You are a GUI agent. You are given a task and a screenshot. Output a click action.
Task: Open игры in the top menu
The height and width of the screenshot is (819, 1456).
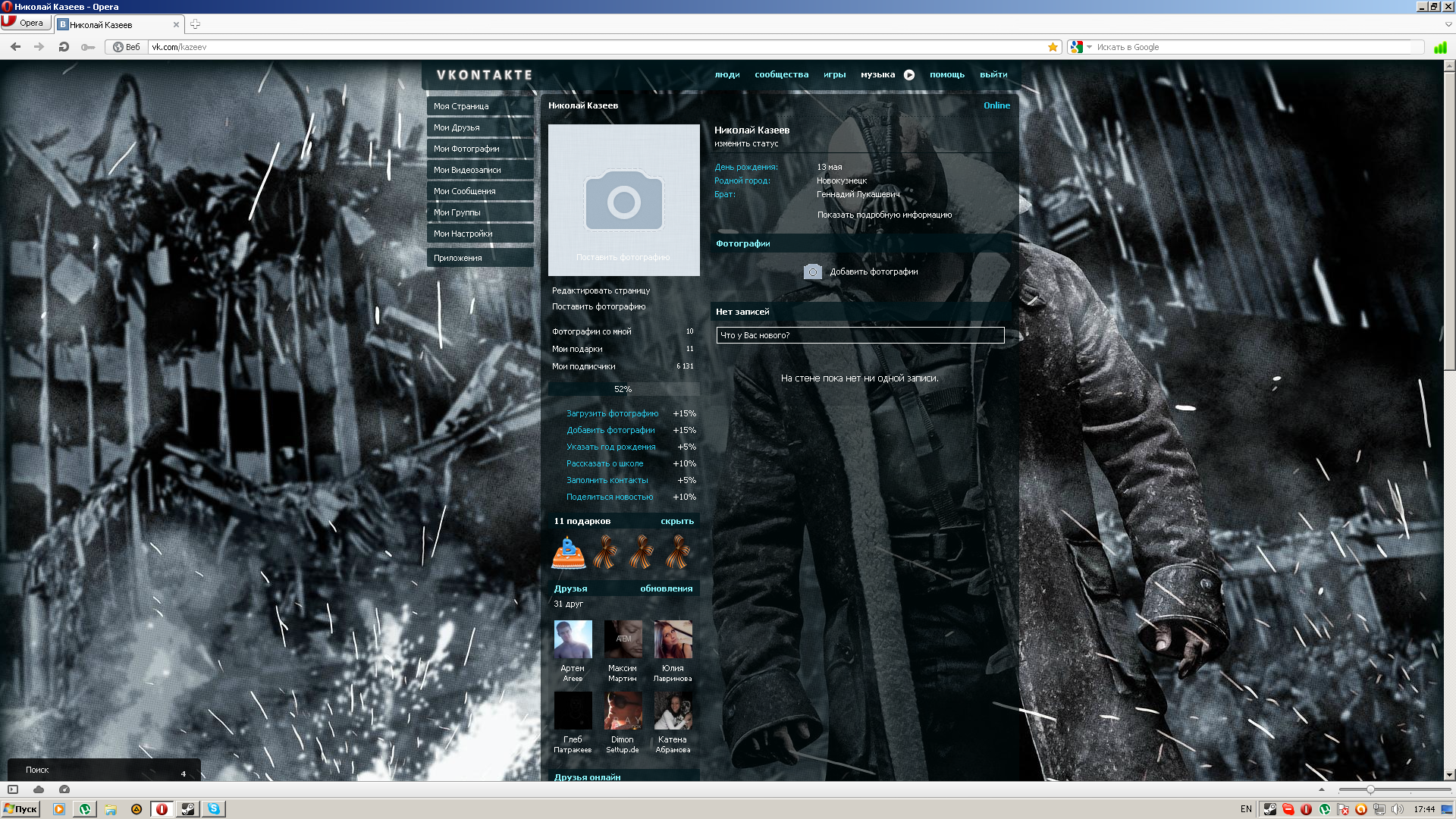click(834, 74)
